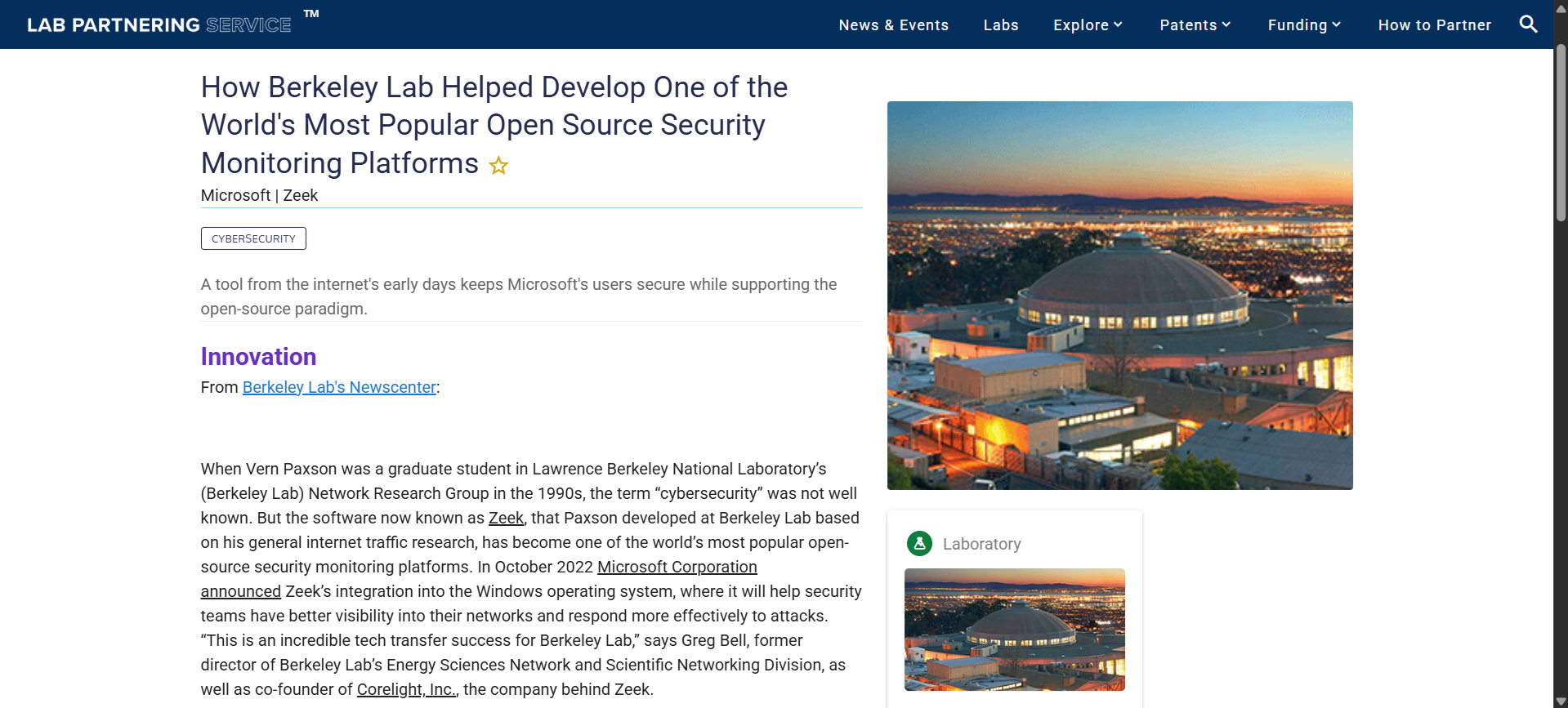The image size is (1568, 708).
Task: Visit the Corelight, Inc. link
Action: [407, 689]
